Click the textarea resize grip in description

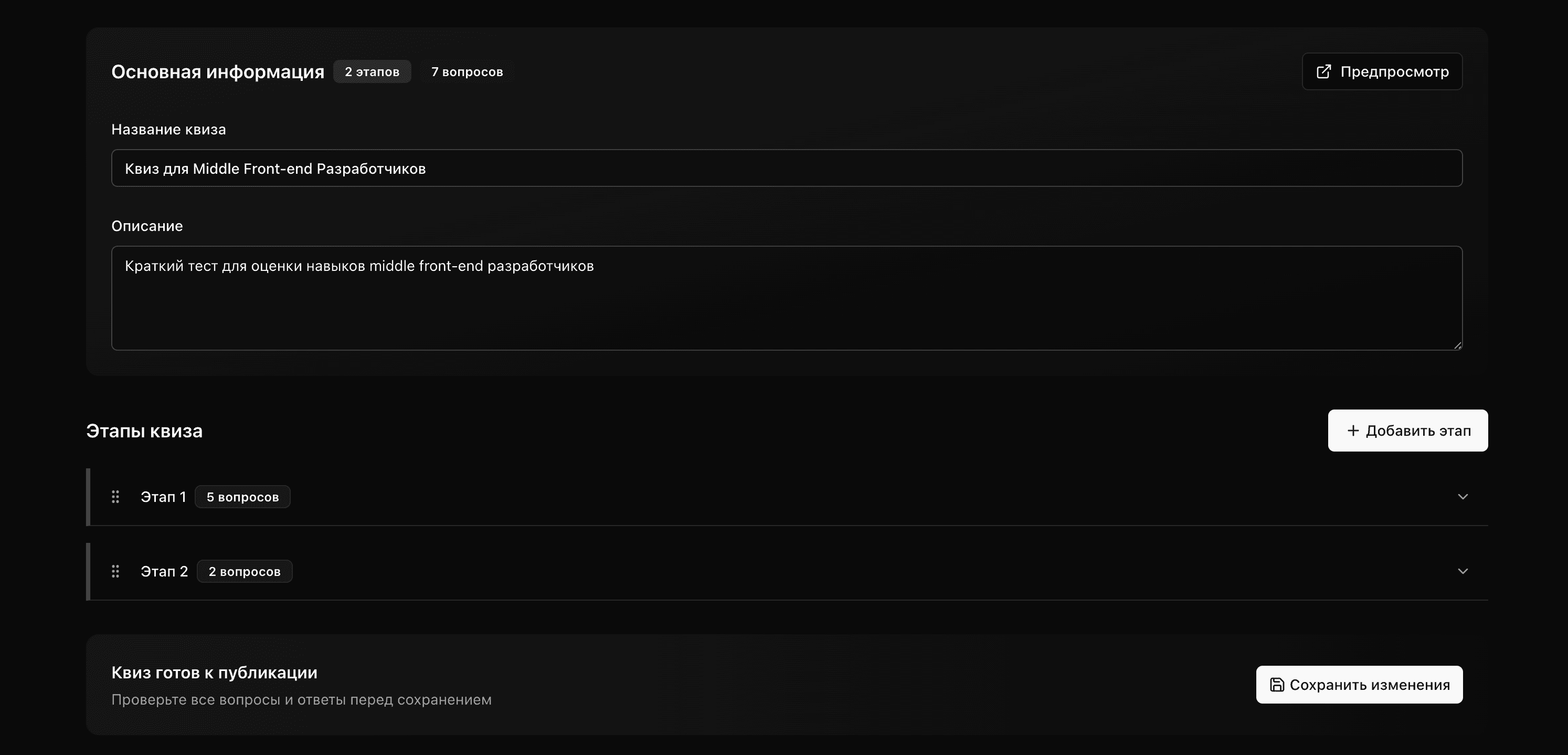click(x=1457, y=345)
